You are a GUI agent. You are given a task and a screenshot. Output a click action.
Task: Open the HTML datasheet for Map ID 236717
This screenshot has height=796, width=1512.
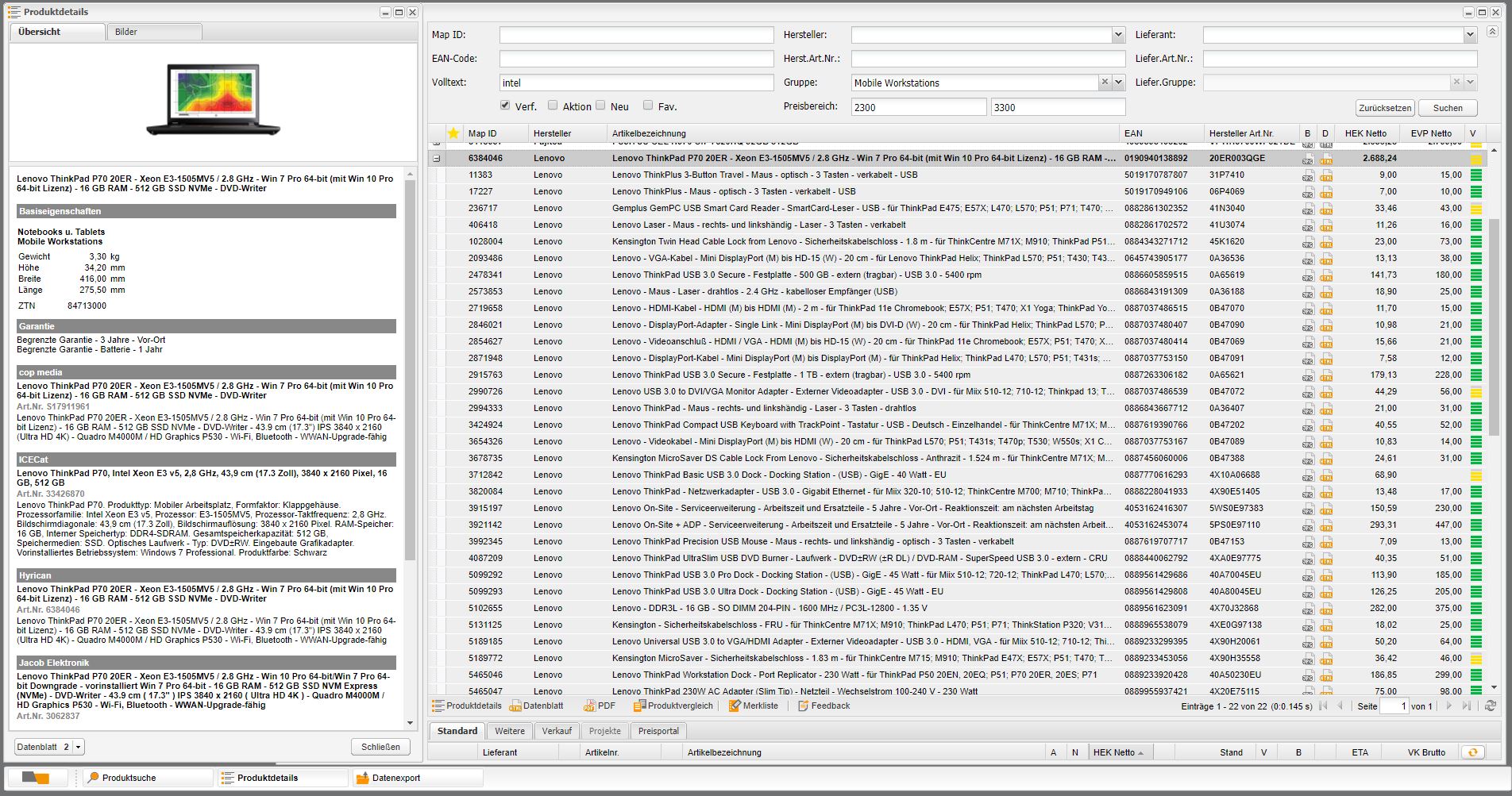[x=1325, y=209]
